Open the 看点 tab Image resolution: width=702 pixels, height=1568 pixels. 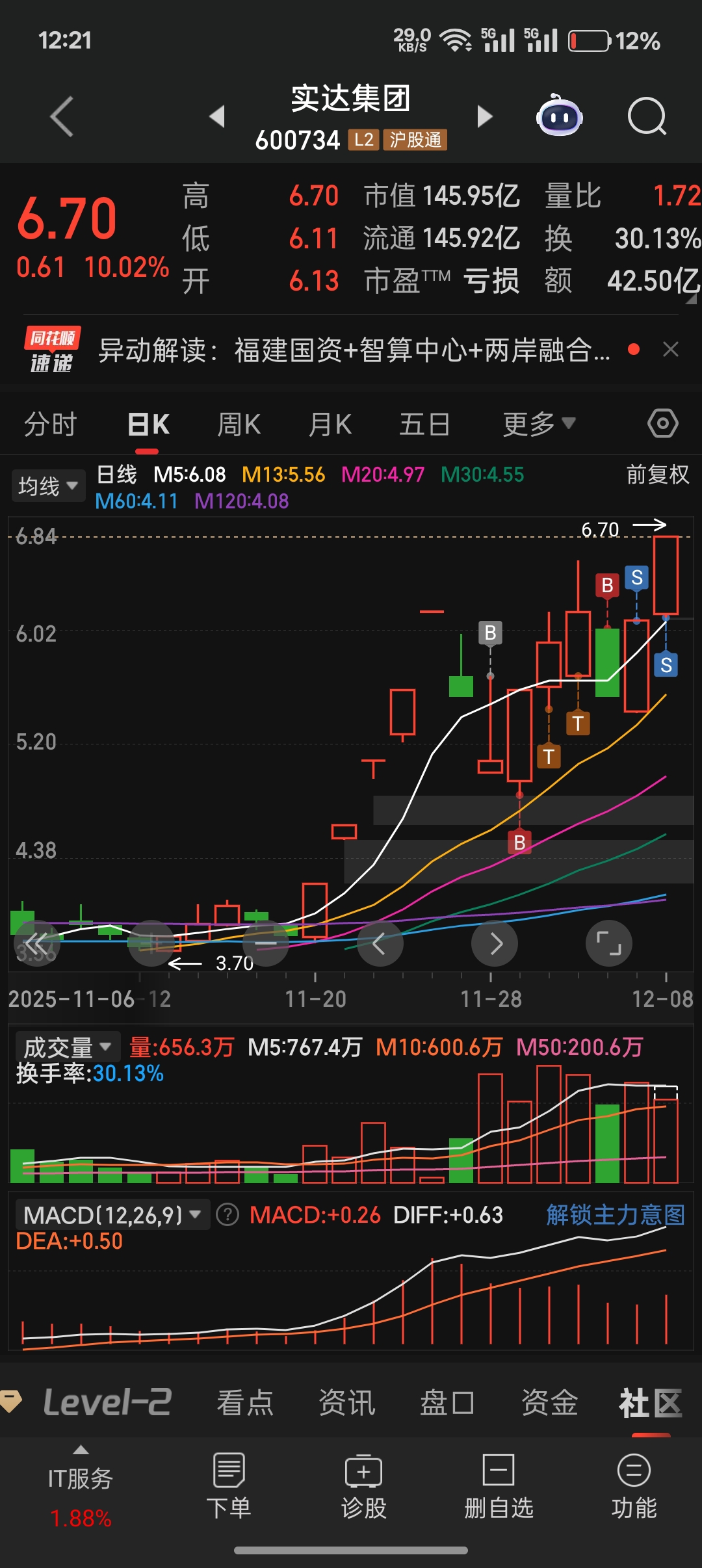coord(245,1402)
